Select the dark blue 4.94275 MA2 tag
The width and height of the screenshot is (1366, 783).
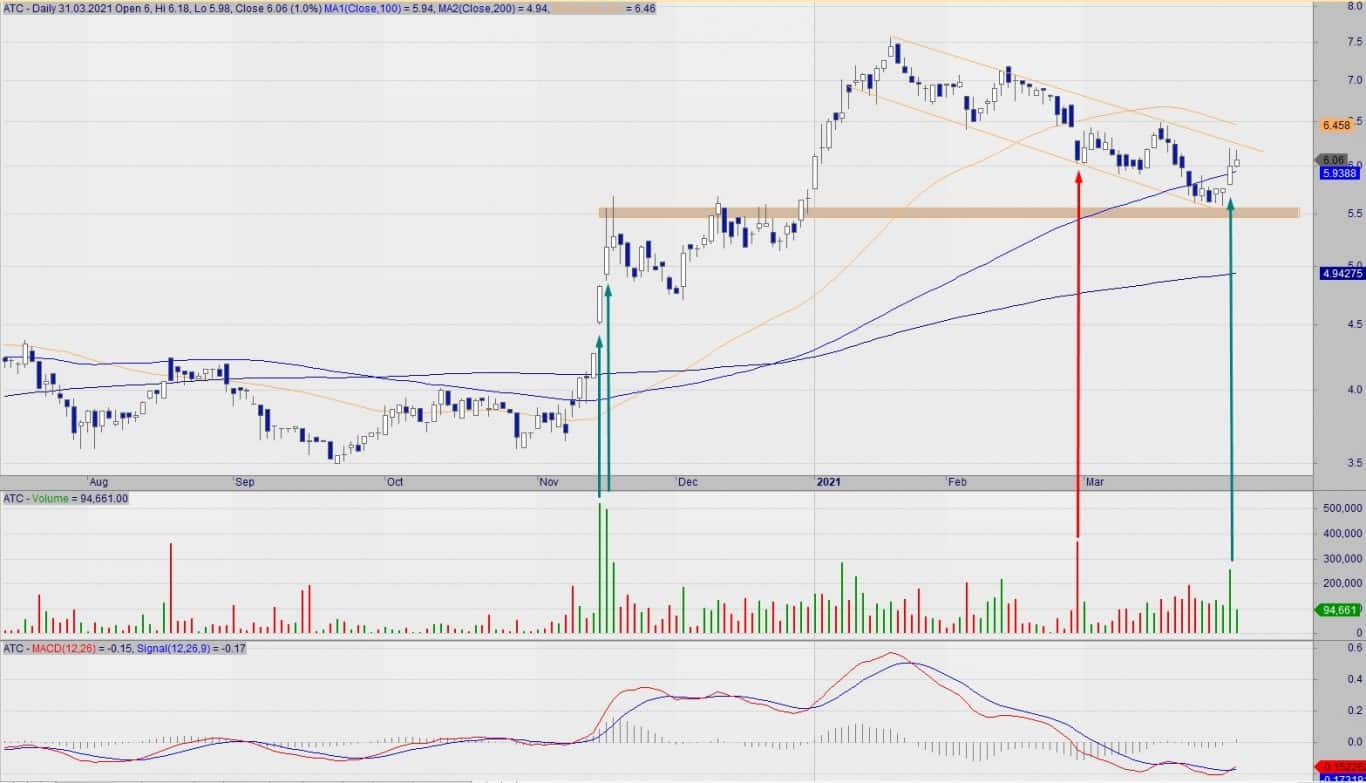tap(1340, 273)
